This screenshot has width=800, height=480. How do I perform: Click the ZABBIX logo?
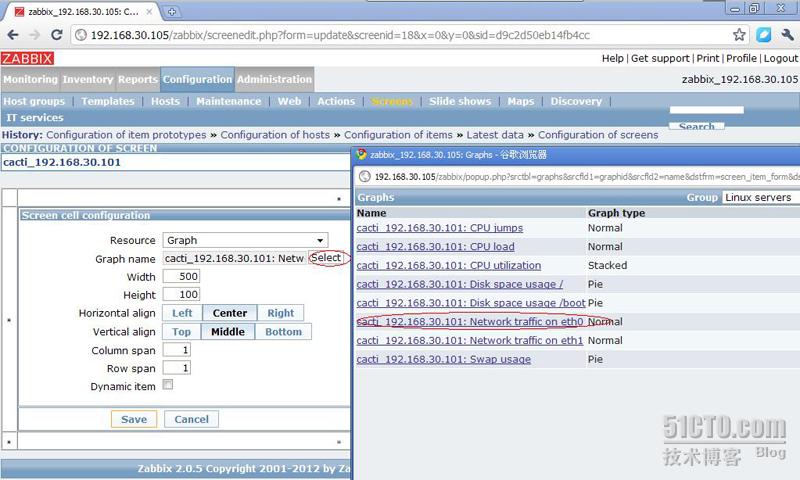pos(27,58)
